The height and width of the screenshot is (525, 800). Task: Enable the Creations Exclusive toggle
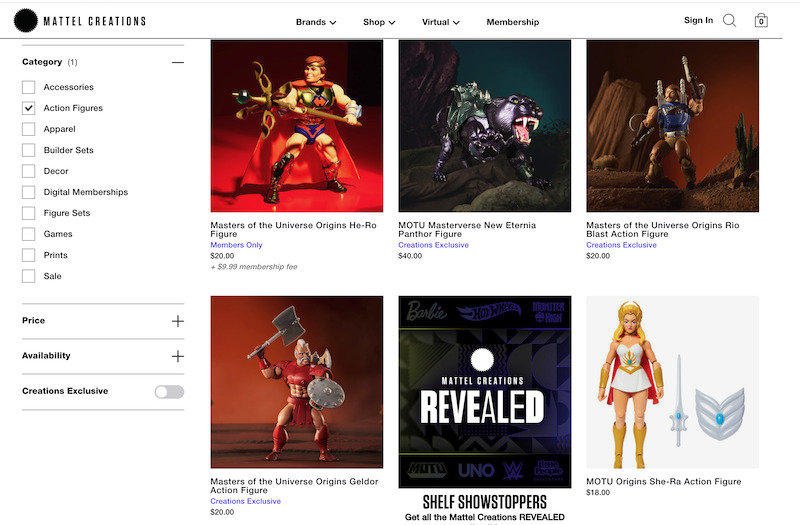[x=169, y=391]
